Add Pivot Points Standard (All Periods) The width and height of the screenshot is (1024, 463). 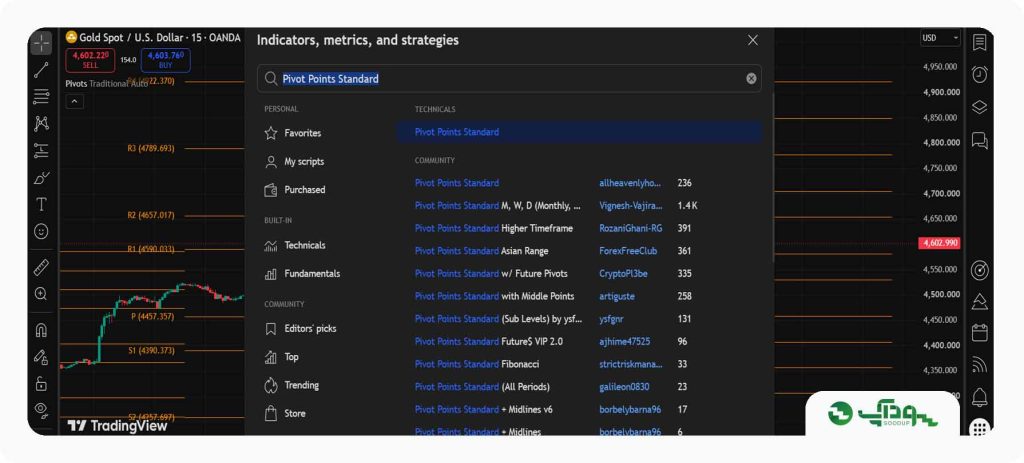tap(579, 387)
